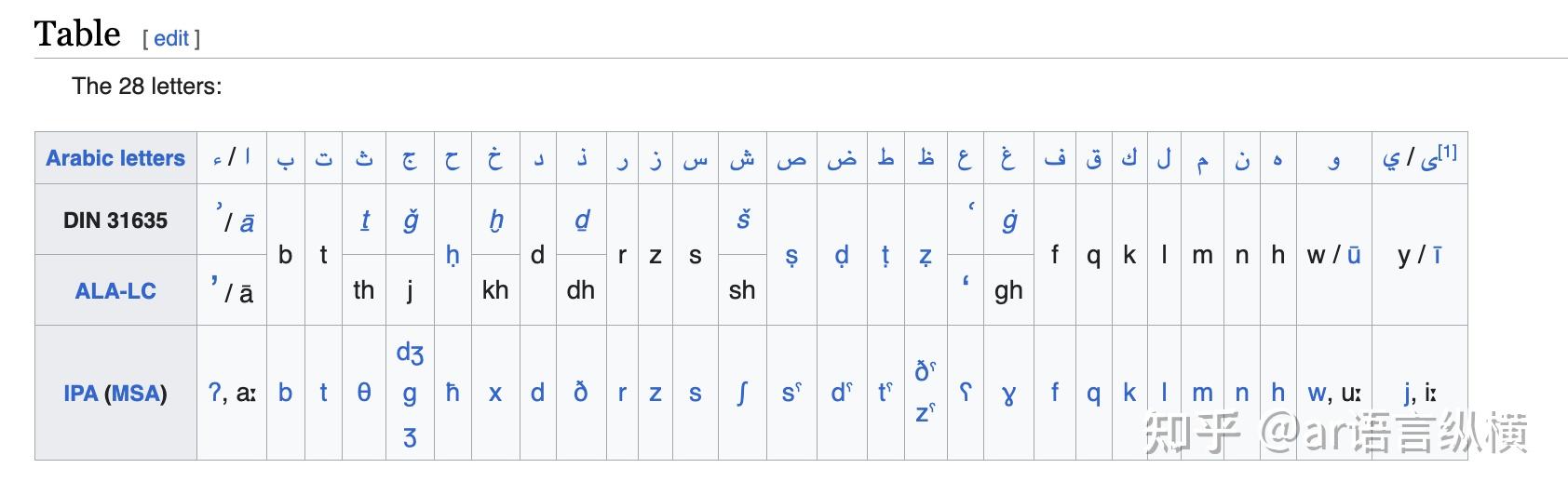The width and height of the screenshot is (1568, 495).
Task: Click the IPA symbol ʃ link
Action: pyautogui.click(x=742, y=394)
